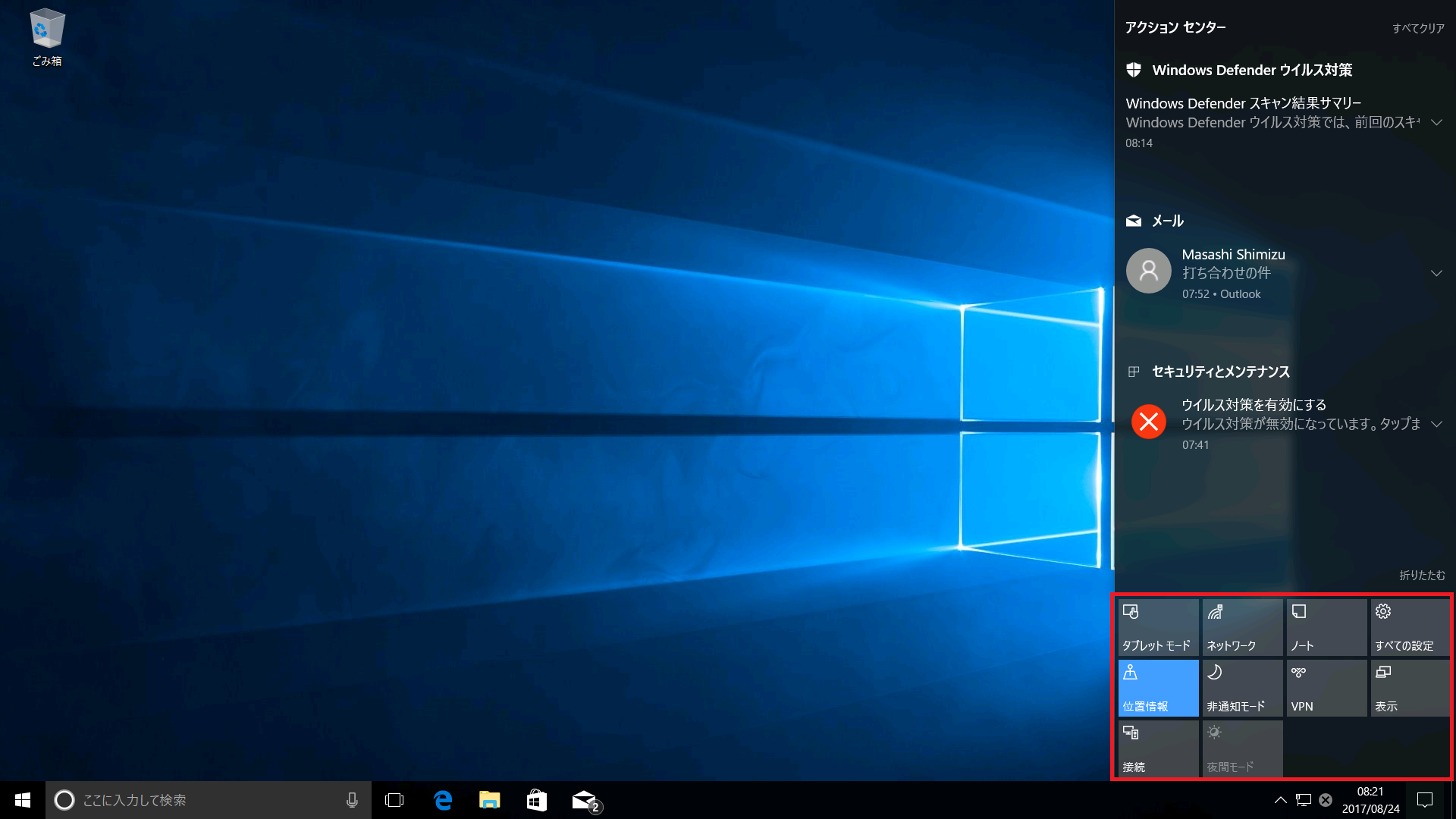The width and height of the screenshot is (1456, 819).
Task: Launch the Store app from the taskbar
Action: [537, 800]
